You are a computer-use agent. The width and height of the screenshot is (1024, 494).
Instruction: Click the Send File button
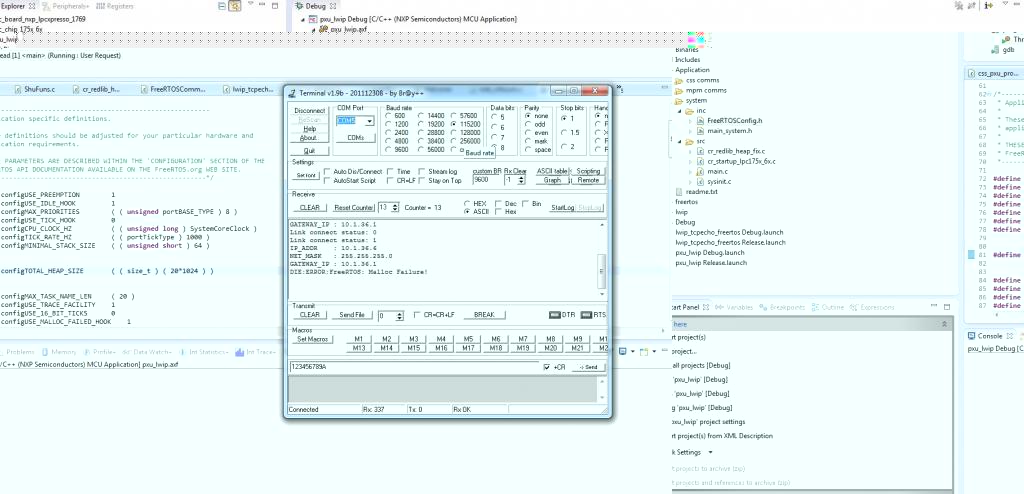(352, 315)
